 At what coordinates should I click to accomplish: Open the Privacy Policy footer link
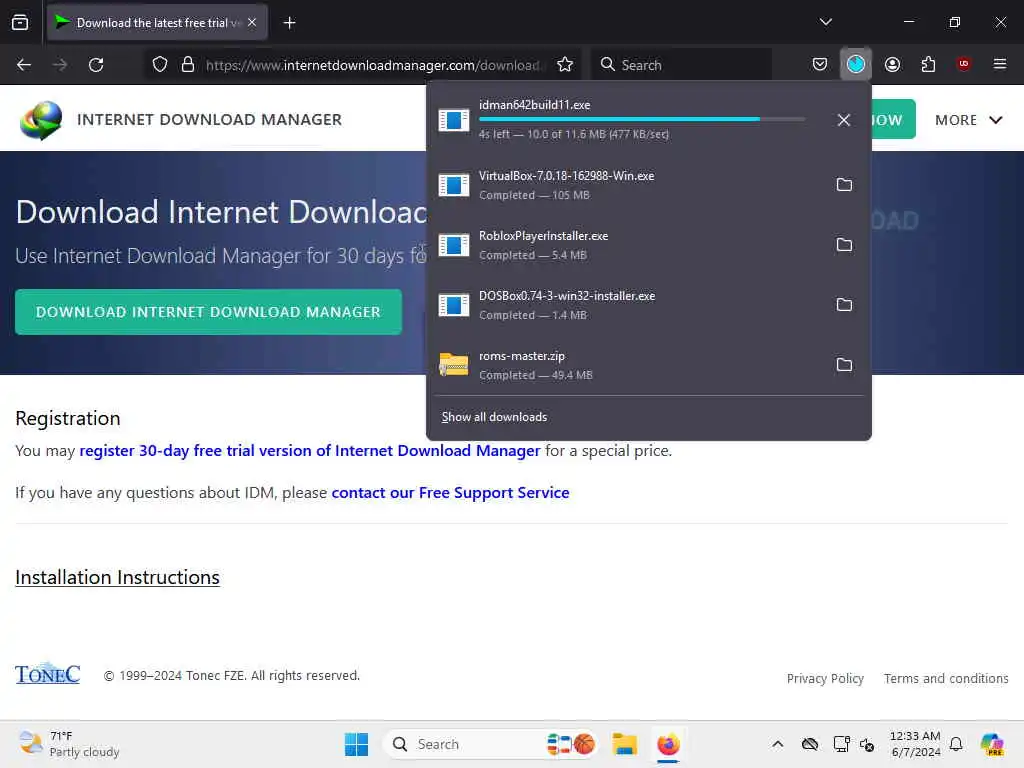click(825, 679)
